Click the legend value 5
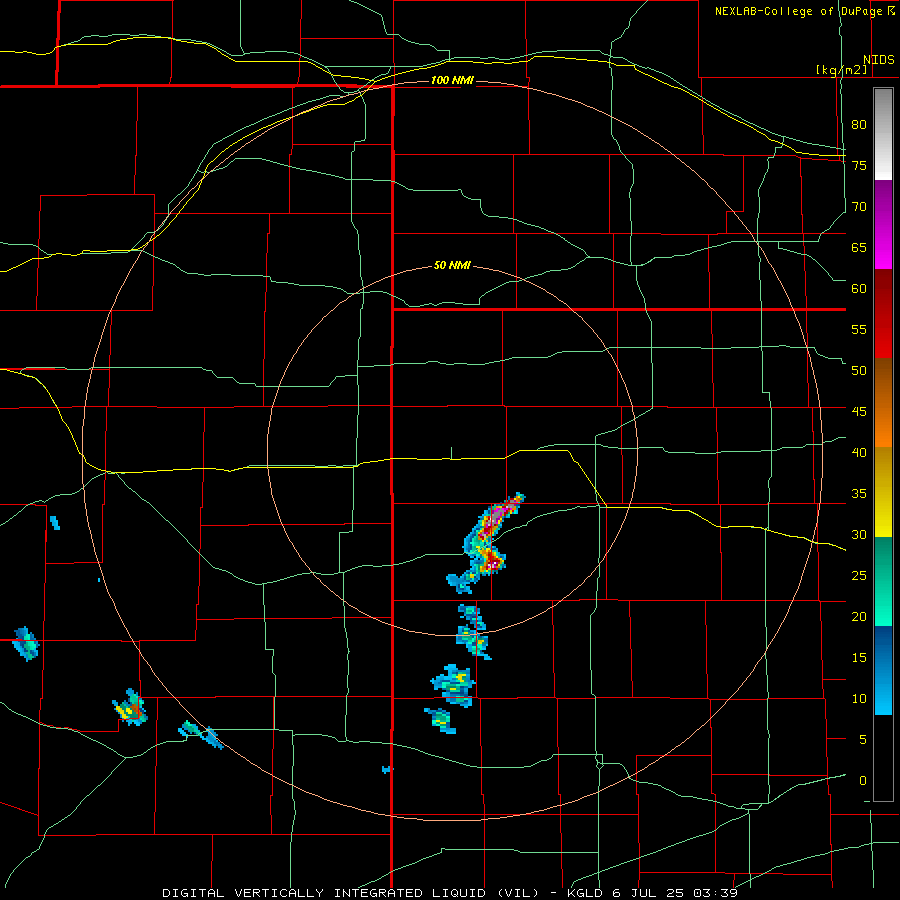Viewport: 900px width, 900px height. (863, 740)
